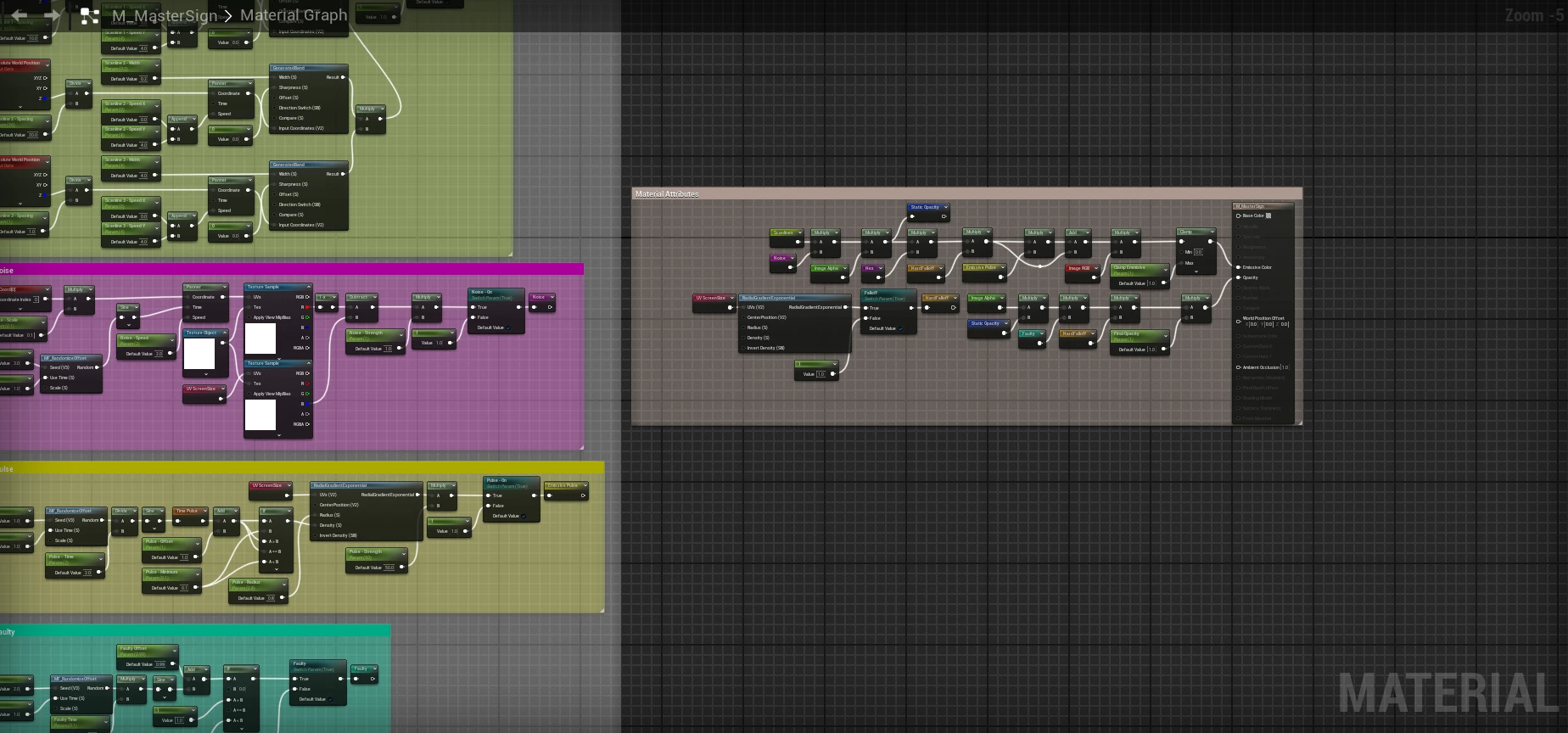The image size is (1568, 733).
Task: Click the Ambient Occlusion input pin
Action: click(1238, 367)
